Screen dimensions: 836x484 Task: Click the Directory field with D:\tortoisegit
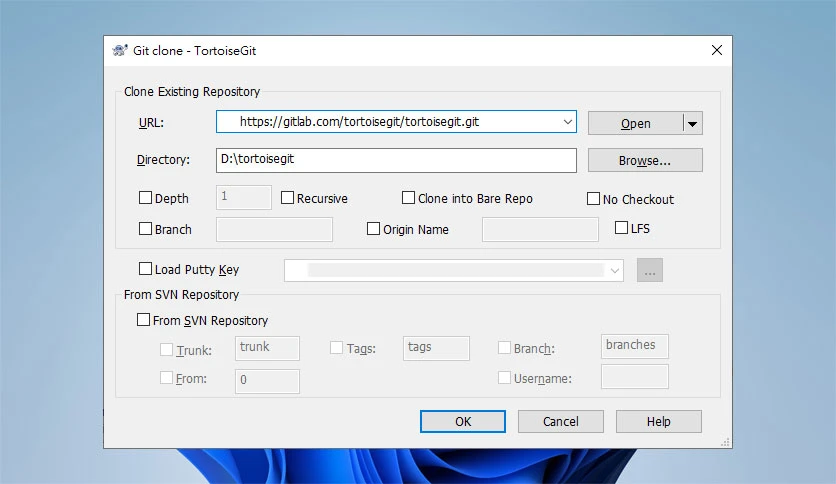tap(396, 160)
